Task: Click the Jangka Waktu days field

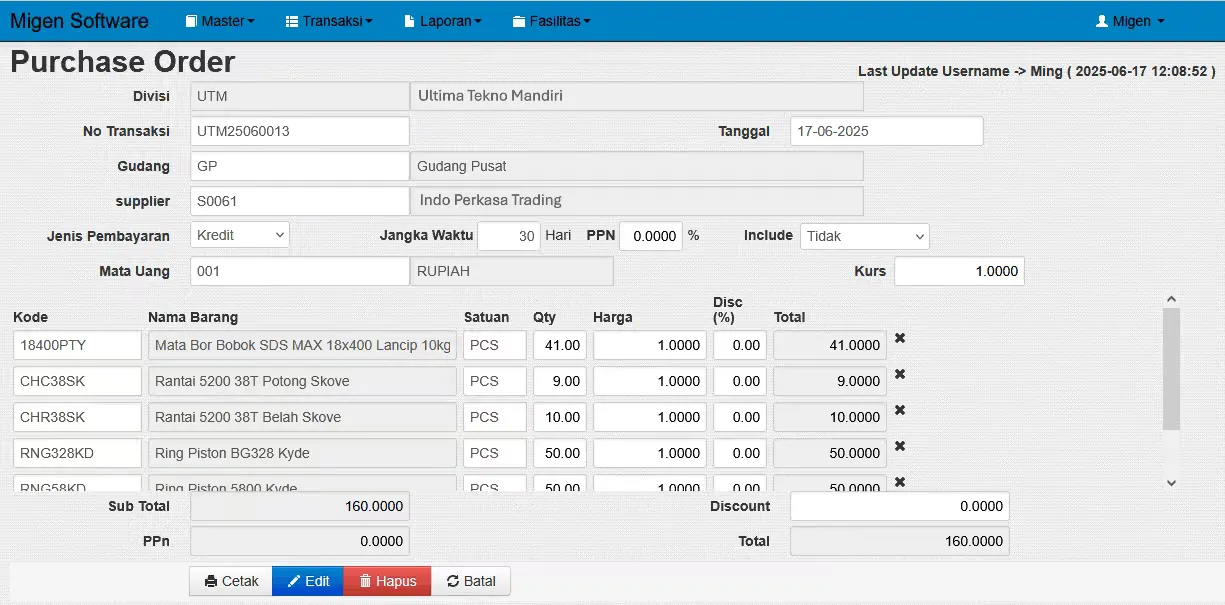Action: coord(509,236)
